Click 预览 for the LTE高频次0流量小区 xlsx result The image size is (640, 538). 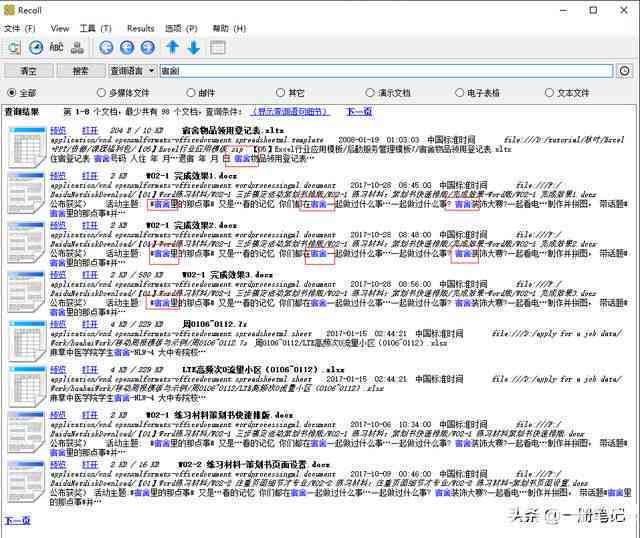58,369
